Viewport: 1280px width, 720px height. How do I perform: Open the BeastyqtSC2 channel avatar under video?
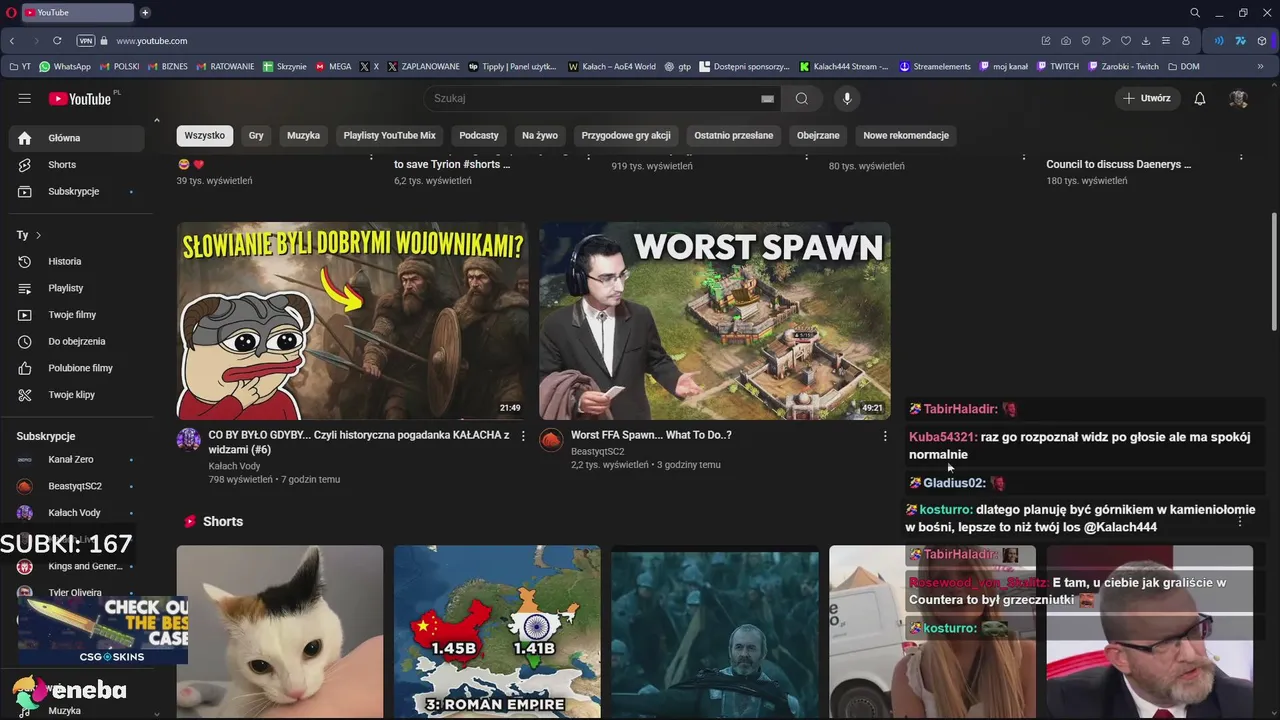click(551, 440)
